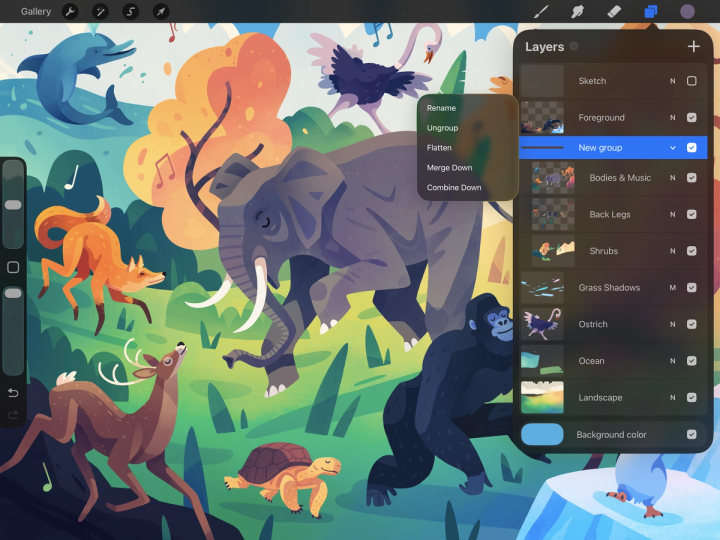Viewport: 720px width, 540px height.
Task: Select the Back Legs thumbnail
Action: pos(553,214)
